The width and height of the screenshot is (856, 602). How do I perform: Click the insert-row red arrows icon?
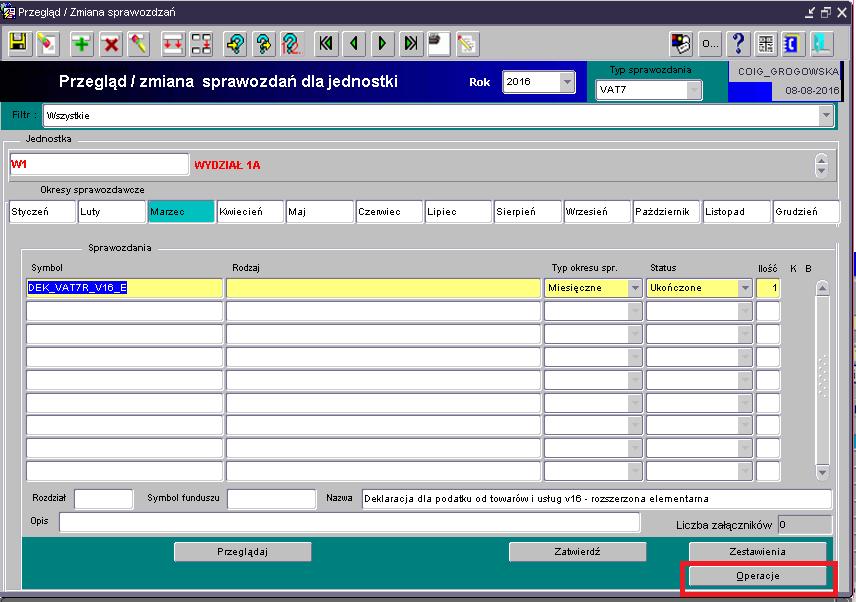[173, 44]
